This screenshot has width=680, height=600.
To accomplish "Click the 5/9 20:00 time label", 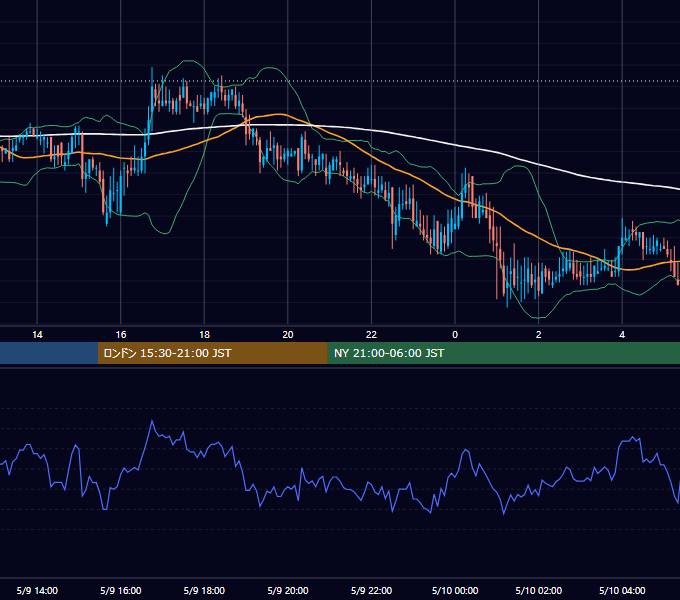I will [288, 590].
